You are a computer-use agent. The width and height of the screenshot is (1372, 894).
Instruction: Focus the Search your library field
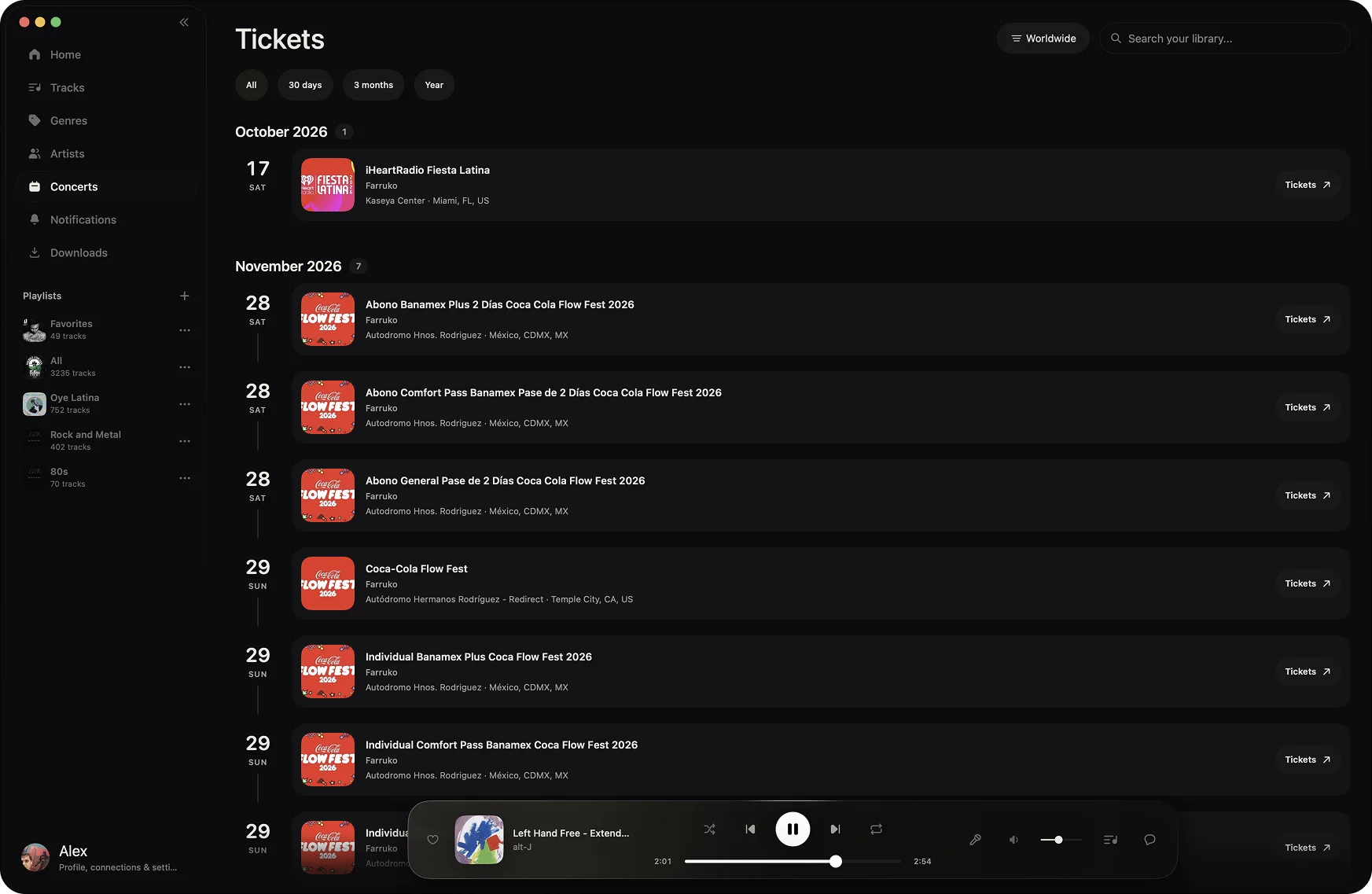click(1224, 39)
